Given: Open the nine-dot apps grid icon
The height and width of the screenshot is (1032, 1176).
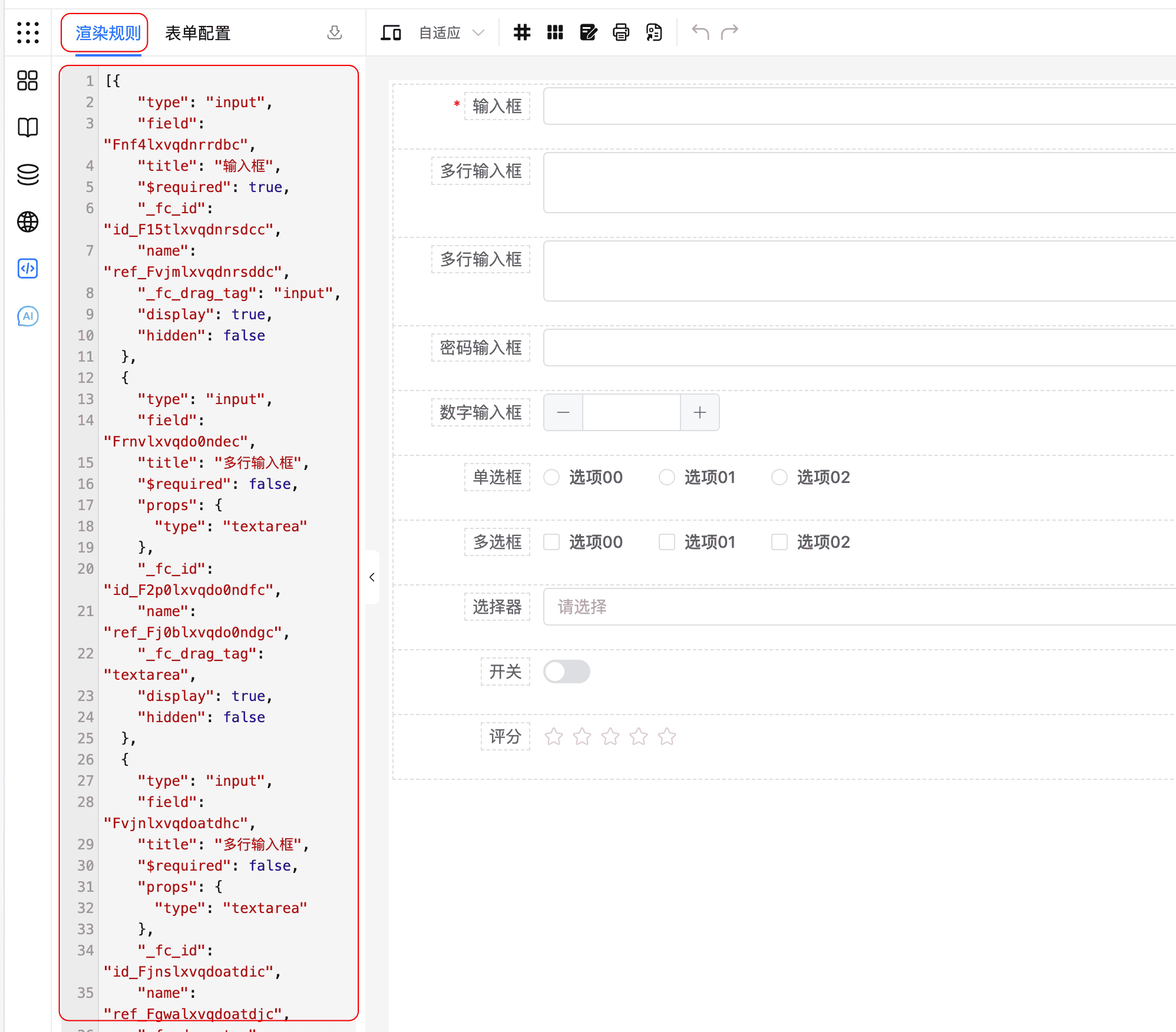Looking at the screenshot, I should (x=28, y=32).
